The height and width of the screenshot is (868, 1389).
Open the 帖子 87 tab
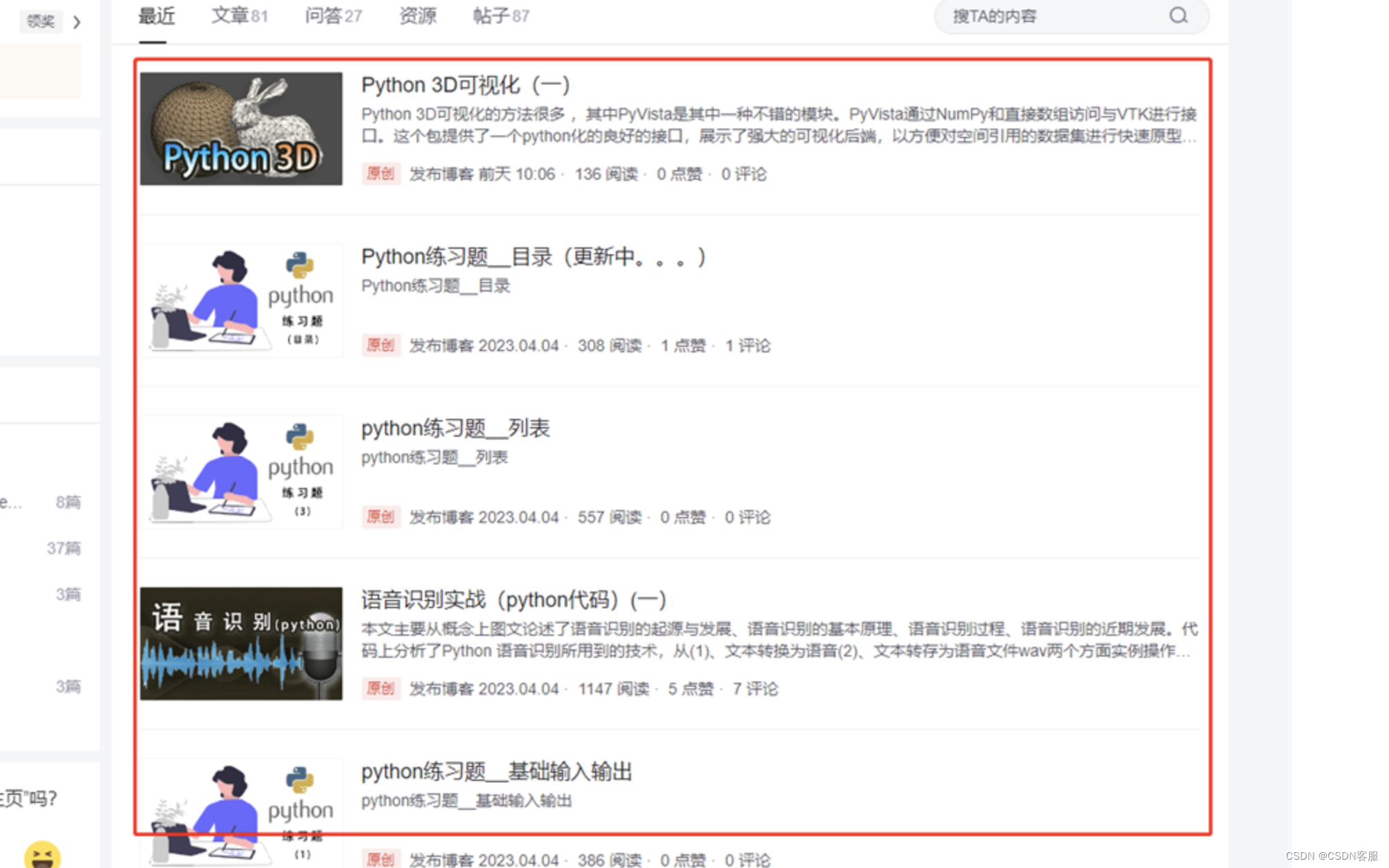click(x=501, y=16)
